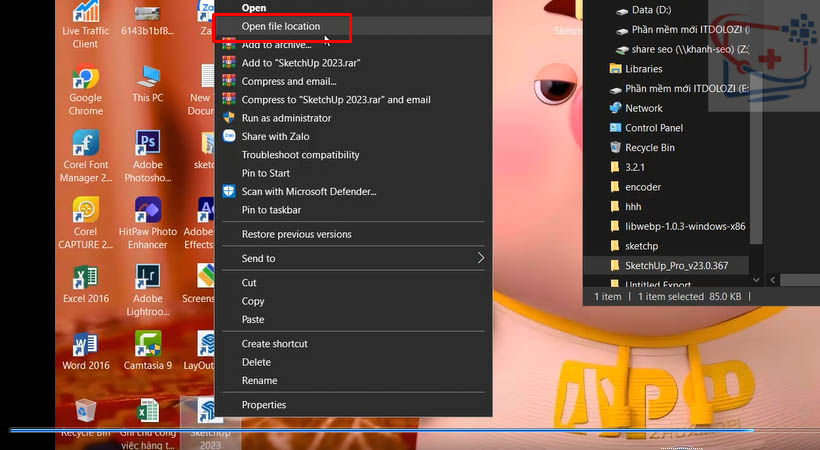Select SketchUp_Pro_v23.0.367 folder in tree
Screen dimensions: 820x450
tap(676, 265)
